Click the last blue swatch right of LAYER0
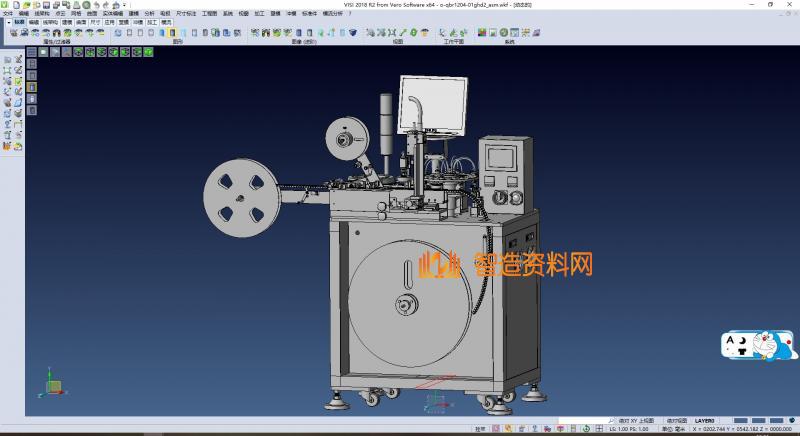The width and height of the screenshot is (800, 436). click(777, 421)
